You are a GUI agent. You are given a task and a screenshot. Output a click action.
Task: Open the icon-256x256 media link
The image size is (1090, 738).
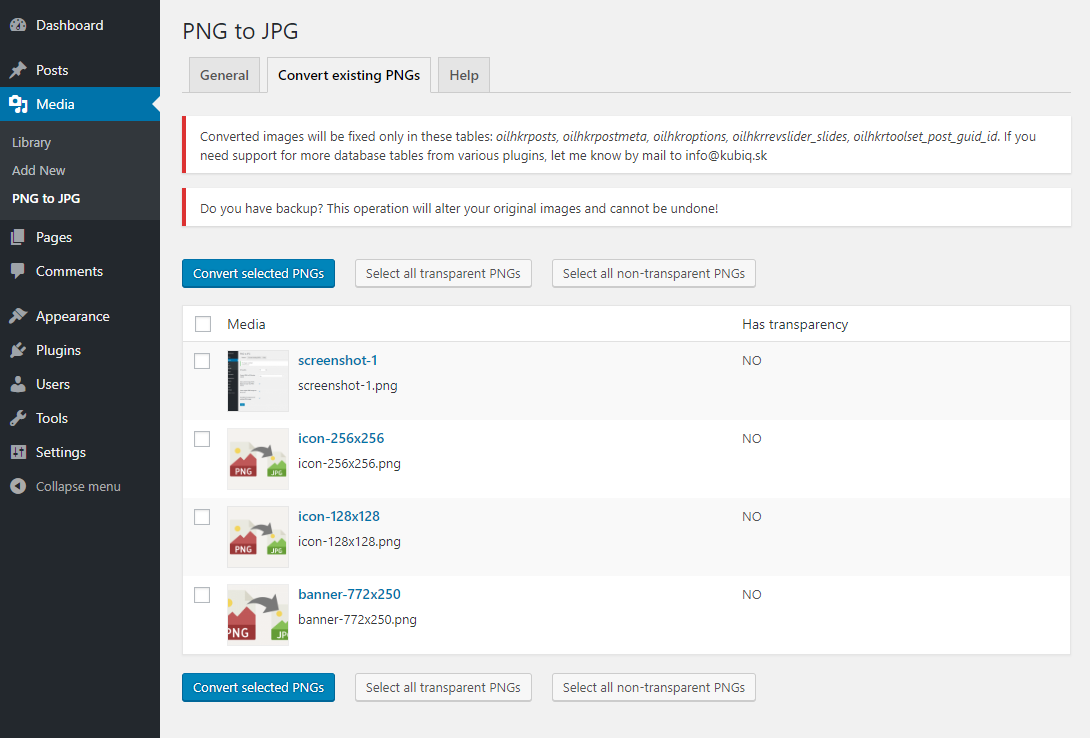click(x=341, y=438)
